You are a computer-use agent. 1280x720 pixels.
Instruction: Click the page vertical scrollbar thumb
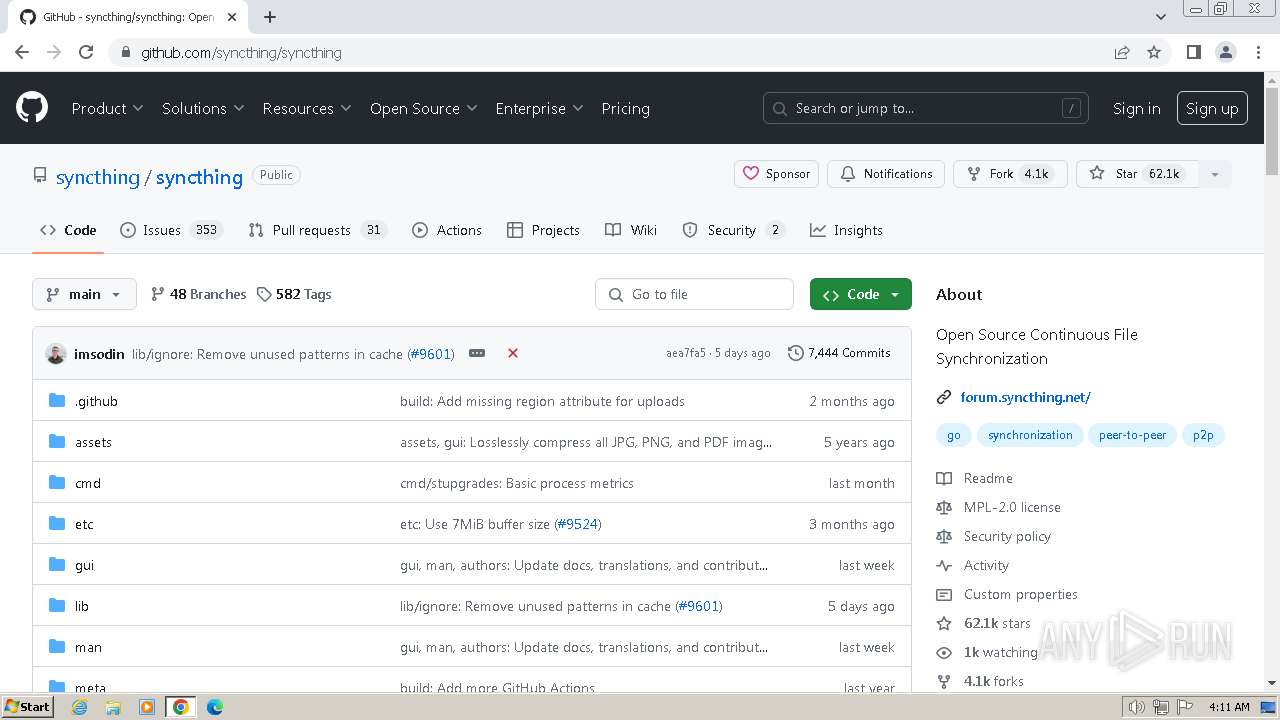[x=1272, y=130]
